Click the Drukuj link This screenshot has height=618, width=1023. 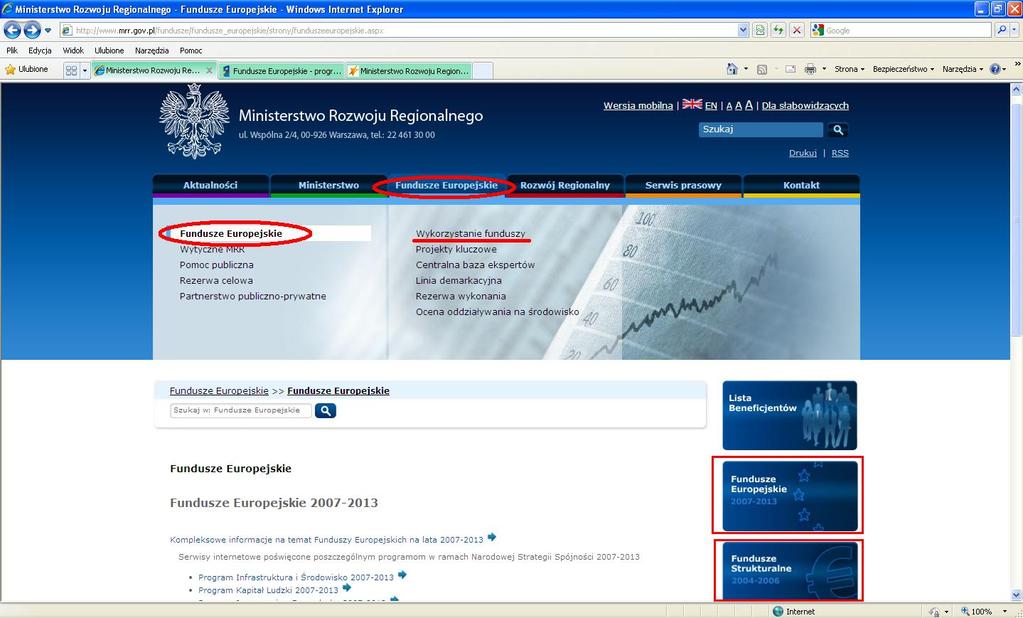tap(802, 153)
